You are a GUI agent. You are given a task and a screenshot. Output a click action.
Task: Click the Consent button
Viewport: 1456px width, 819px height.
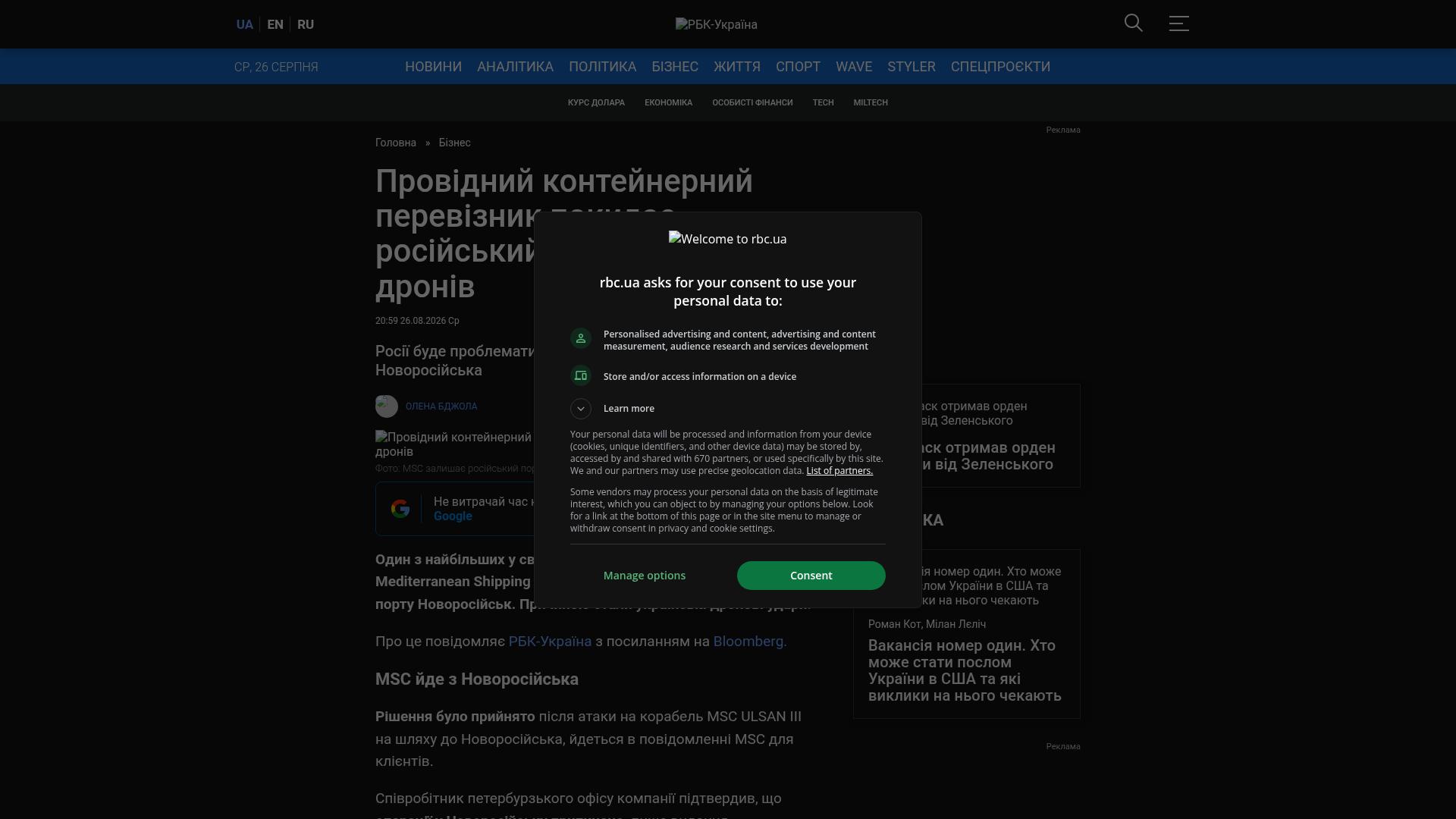pyautogui.click(x=811, y=576)
